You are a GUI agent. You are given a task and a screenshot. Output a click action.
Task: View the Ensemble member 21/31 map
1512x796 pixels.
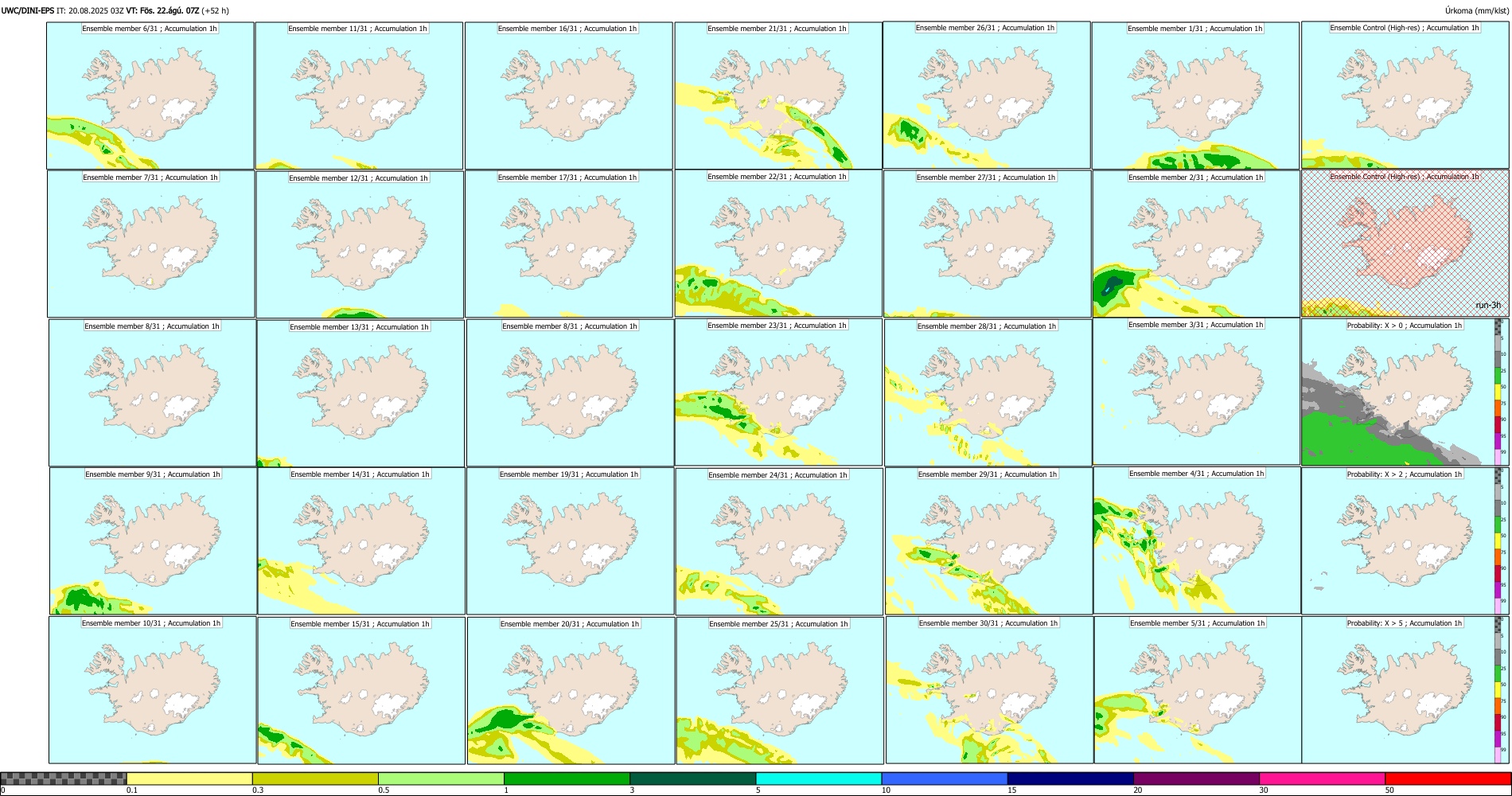coord(777,95)
